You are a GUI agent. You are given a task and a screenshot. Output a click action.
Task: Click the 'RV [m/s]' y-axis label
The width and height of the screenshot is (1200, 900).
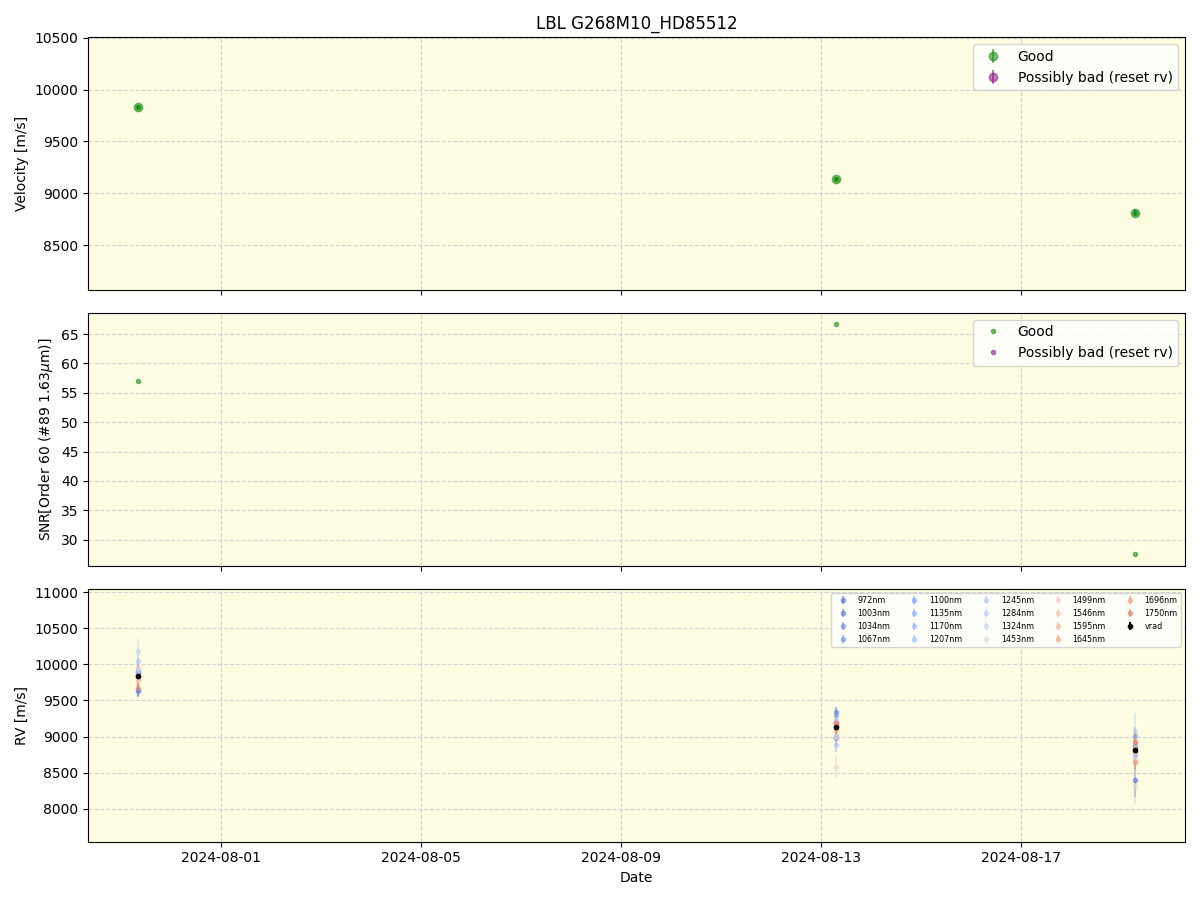(x=21, y=716)
